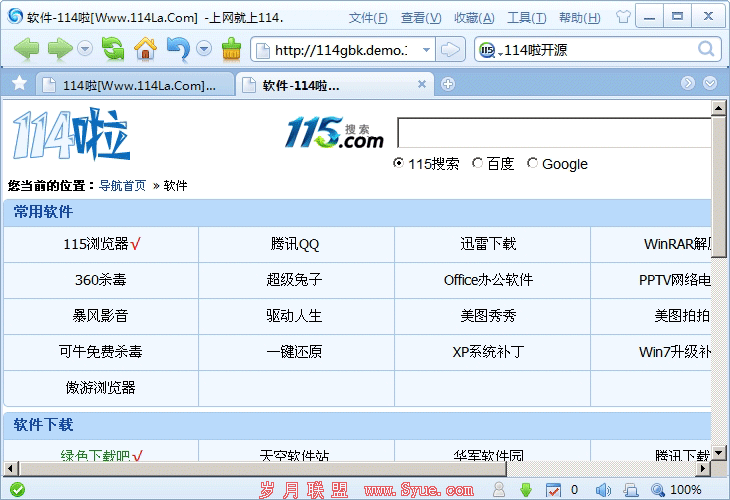Open the navigation history dropdown beside the forward arrow

click(85, 48)
